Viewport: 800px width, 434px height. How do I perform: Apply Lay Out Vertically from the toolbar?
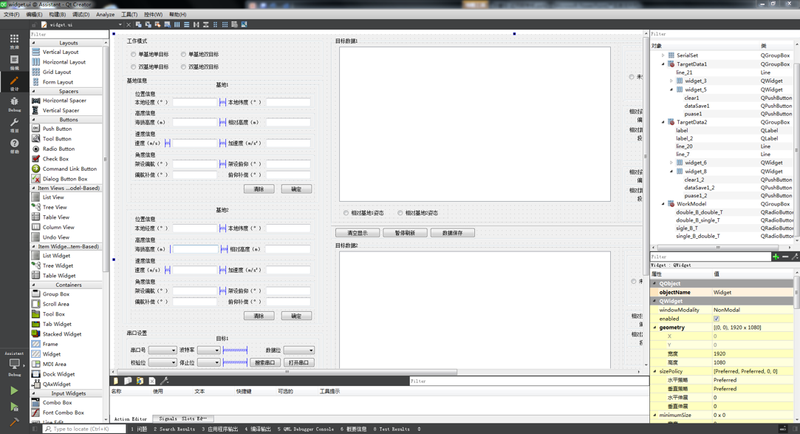(x=187, y=24)
